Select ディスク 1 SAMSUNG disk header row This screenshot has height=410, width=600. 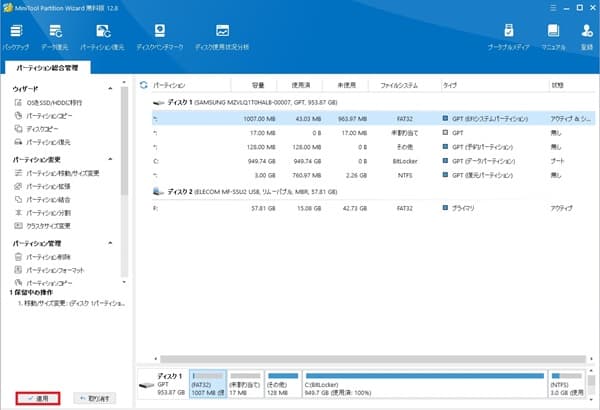point(373,103)
